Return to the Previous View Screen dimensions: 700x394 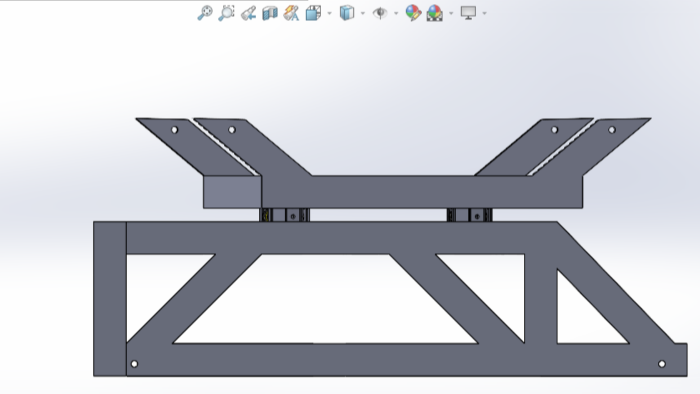pyautogui.click(x=248, y=13)
